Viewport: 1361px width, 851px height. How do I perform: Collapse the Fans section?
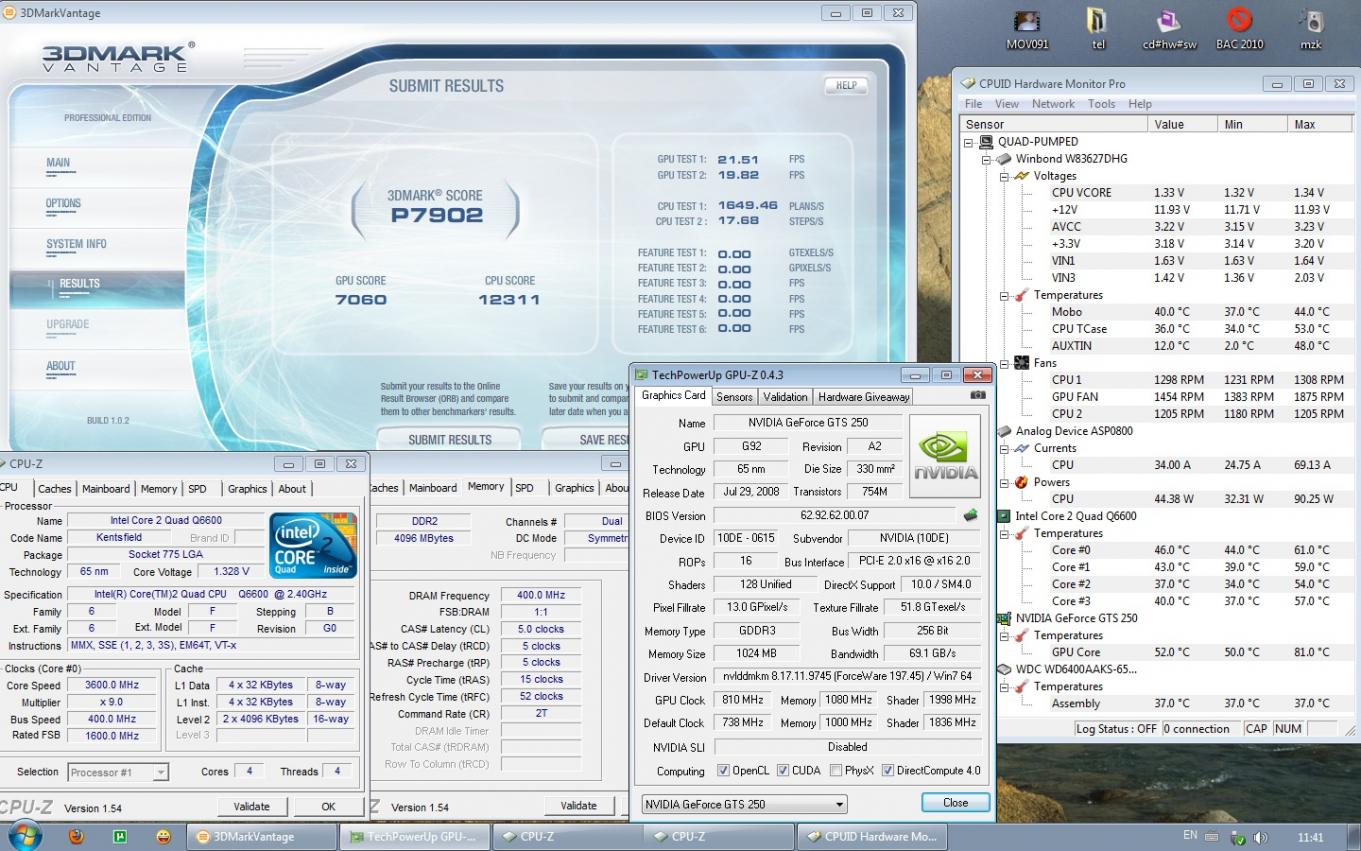coord(1004,363)
